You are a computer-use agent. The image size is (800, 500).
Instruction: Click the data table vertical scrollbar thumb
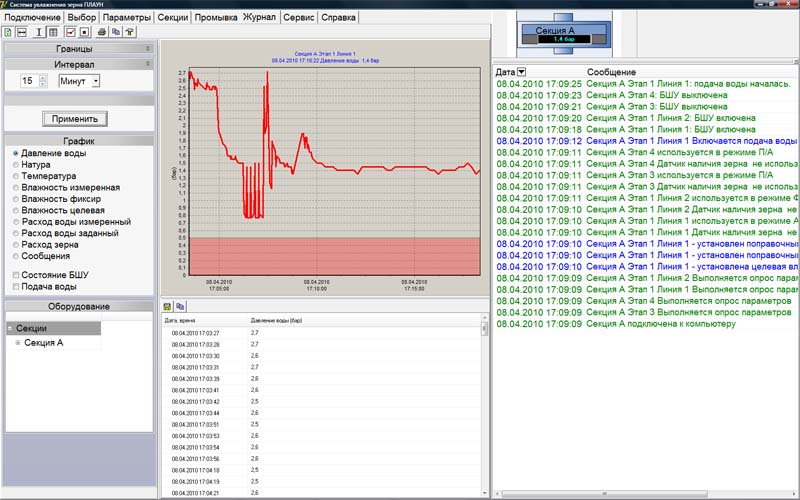(x=484, y=329)
